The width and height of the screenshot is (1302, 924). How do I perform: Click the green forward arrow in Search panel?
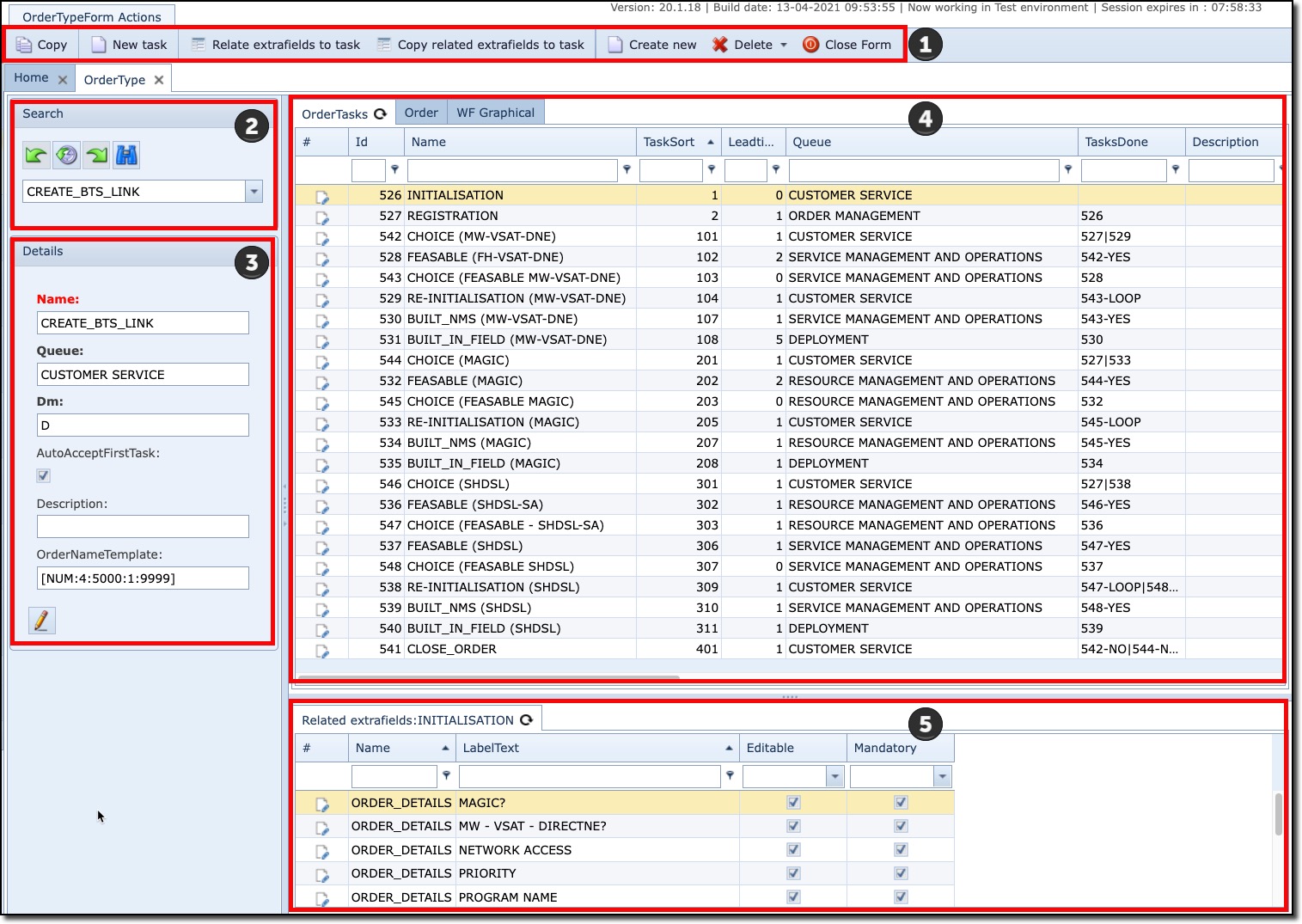(x=95, y=155)
